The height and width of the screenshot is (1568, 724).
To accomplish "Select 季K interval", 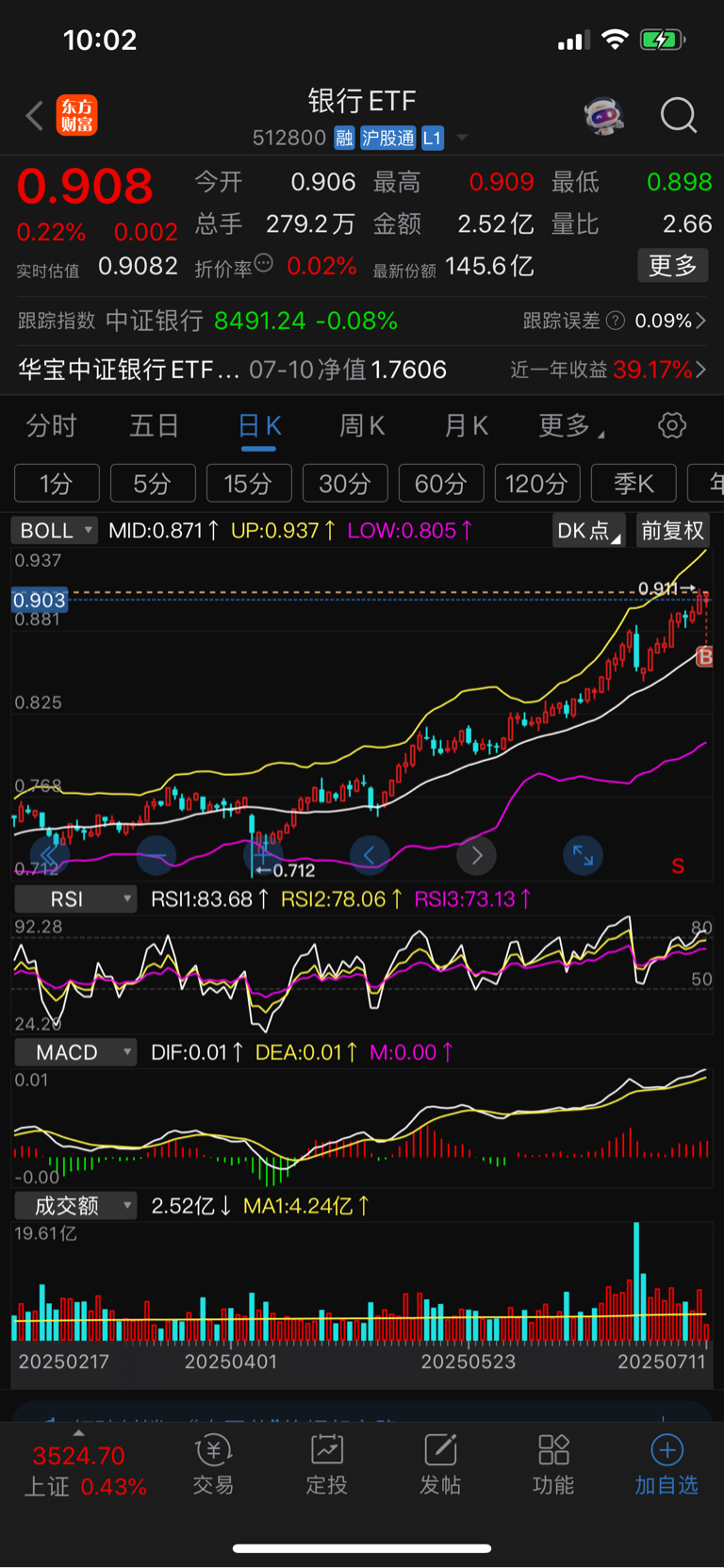I will [x=633, y=484].
